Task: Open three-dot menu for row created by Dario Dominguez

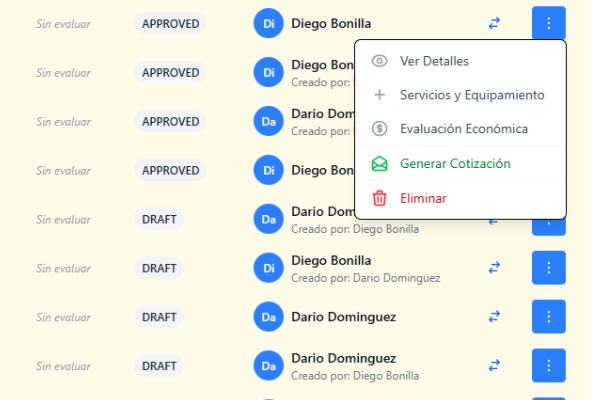Action: point(548,267)
